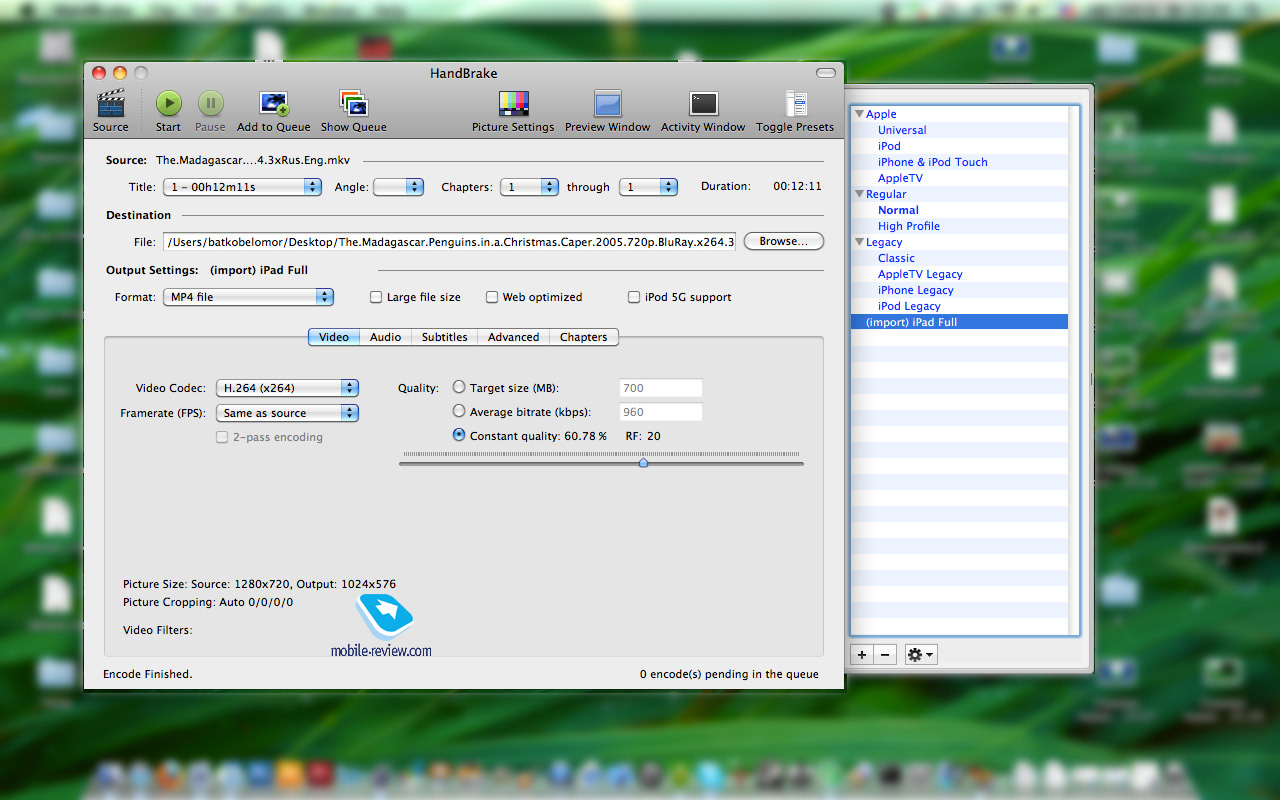The height and width of the screenshot is (800, 1280).
Task: Switch to the Audio tab
Action: (x=385, y=337)
